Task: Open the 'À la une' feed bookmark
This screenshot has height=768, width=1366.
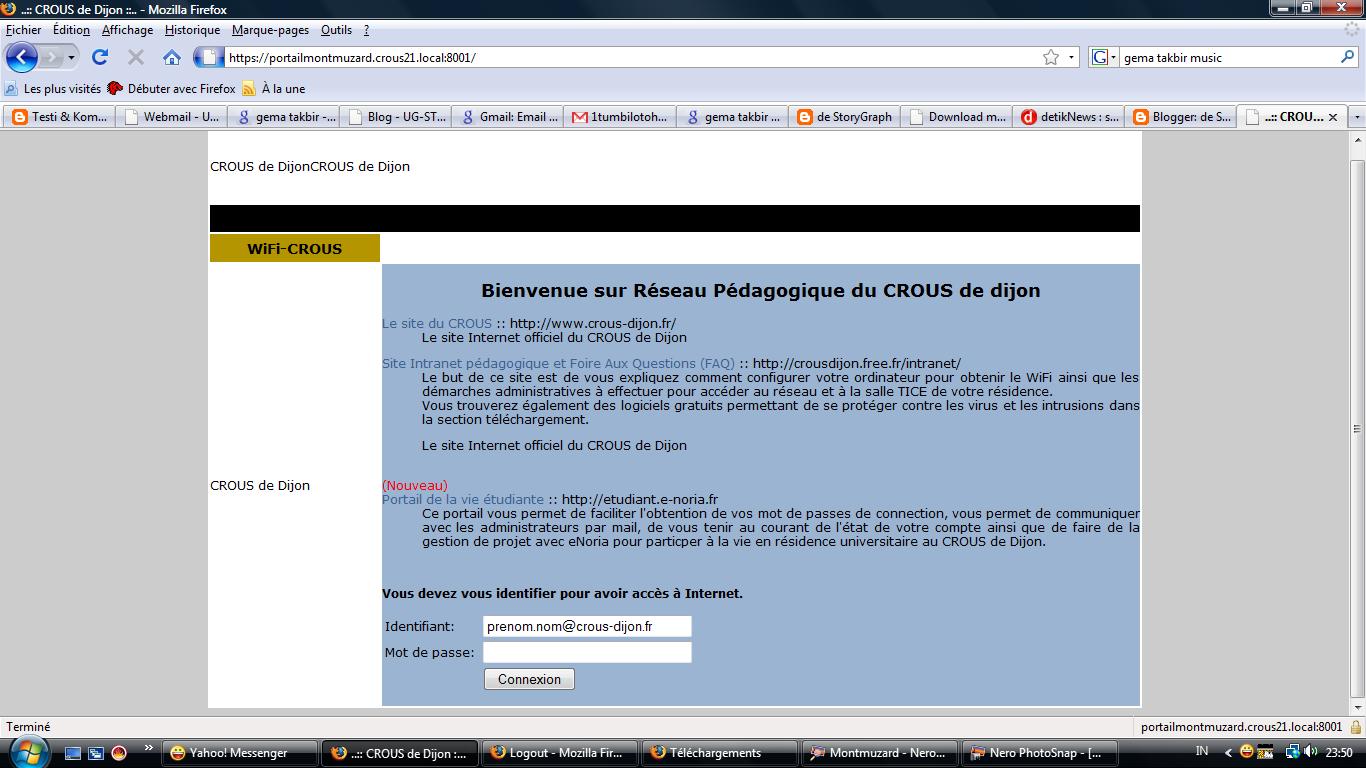Action: tap(274, 89)
